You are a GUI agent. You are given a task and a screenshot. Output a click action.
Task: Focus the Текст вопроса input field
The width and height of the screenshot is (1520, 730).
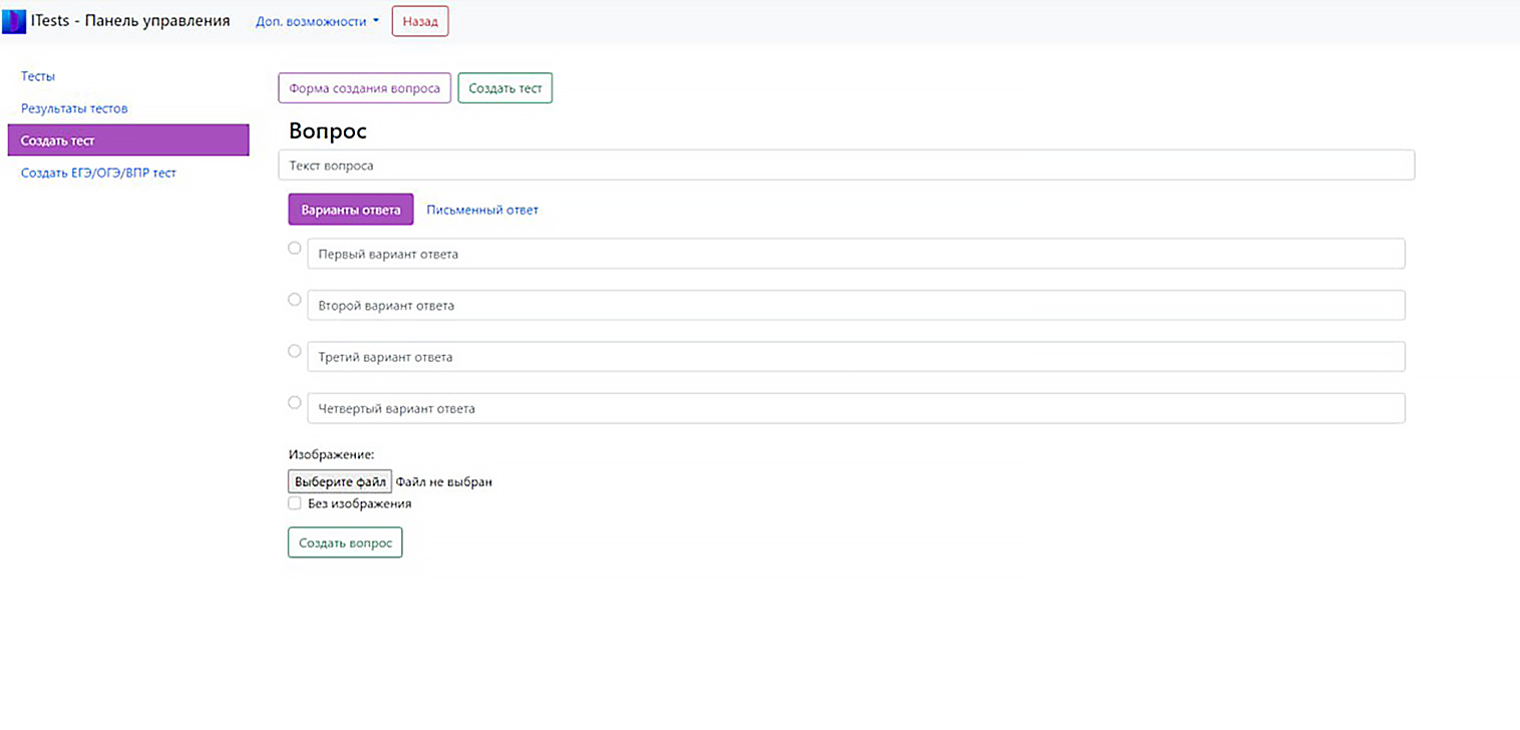click(846, 165)
